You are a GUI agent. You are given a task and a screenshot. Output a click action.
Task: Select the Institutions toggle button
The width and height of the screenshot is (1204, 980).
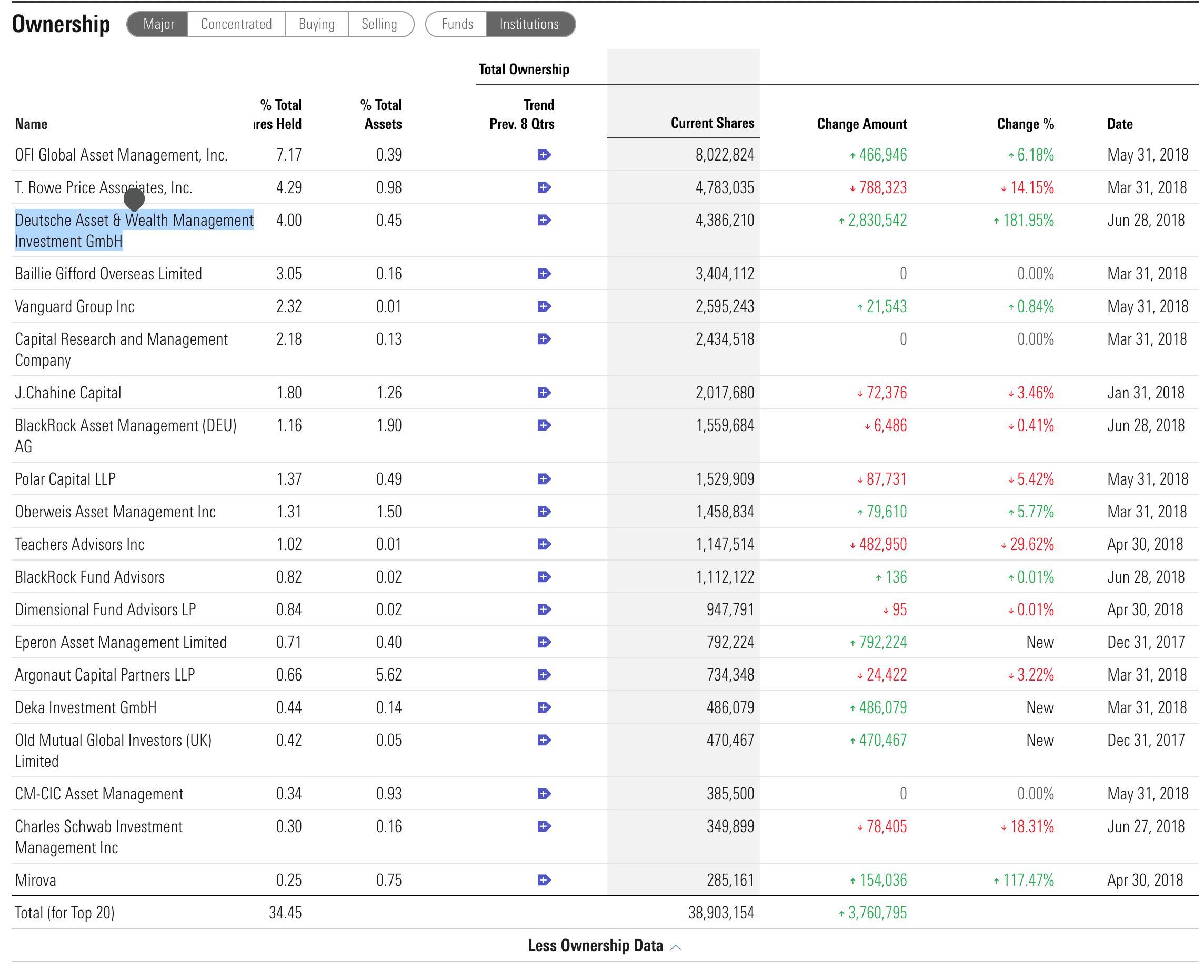click(529, 24)
